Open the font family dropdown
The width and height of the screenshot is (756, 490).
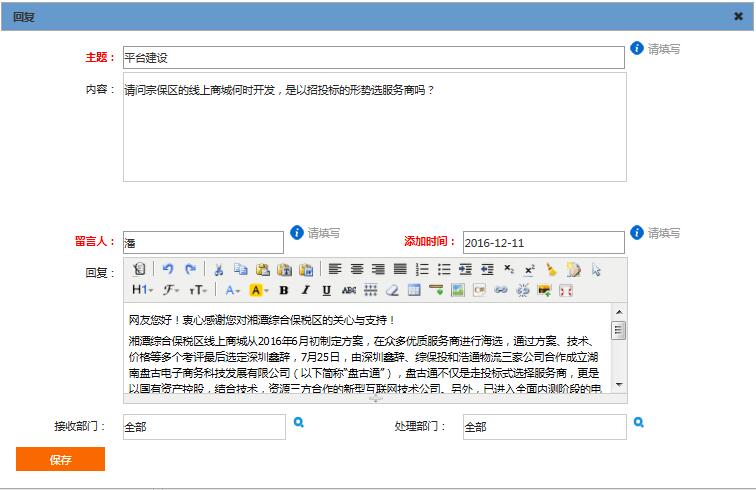(x=171, y=290)
